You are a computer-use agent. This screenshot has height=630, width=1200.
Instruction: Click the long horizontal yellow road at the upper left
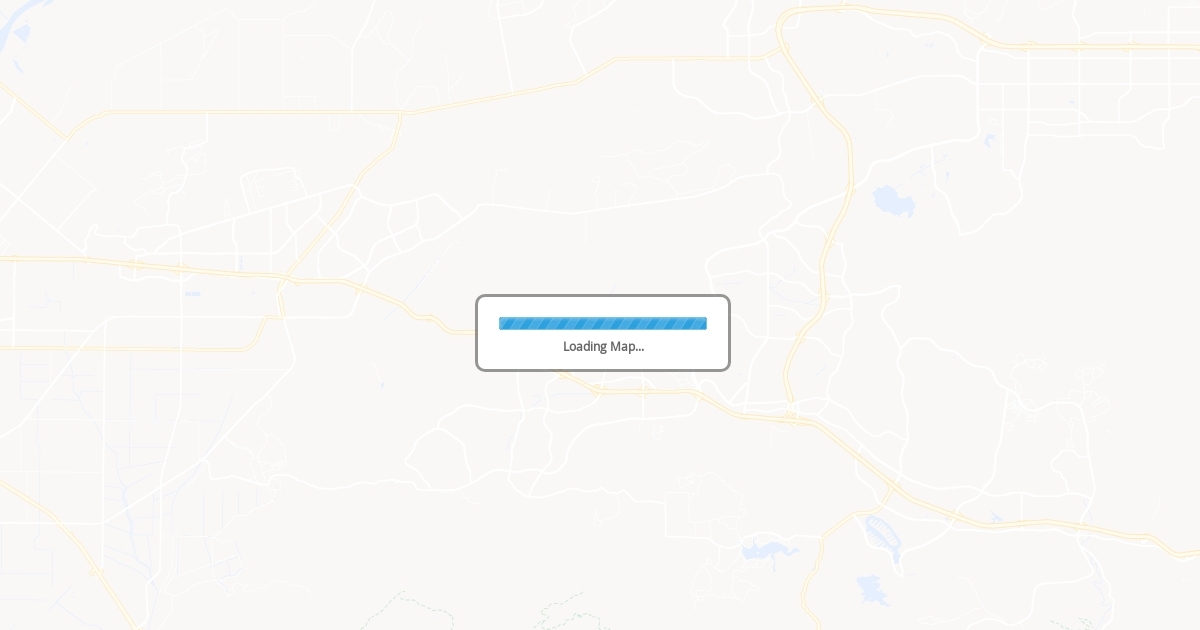(x=240, y=112)
